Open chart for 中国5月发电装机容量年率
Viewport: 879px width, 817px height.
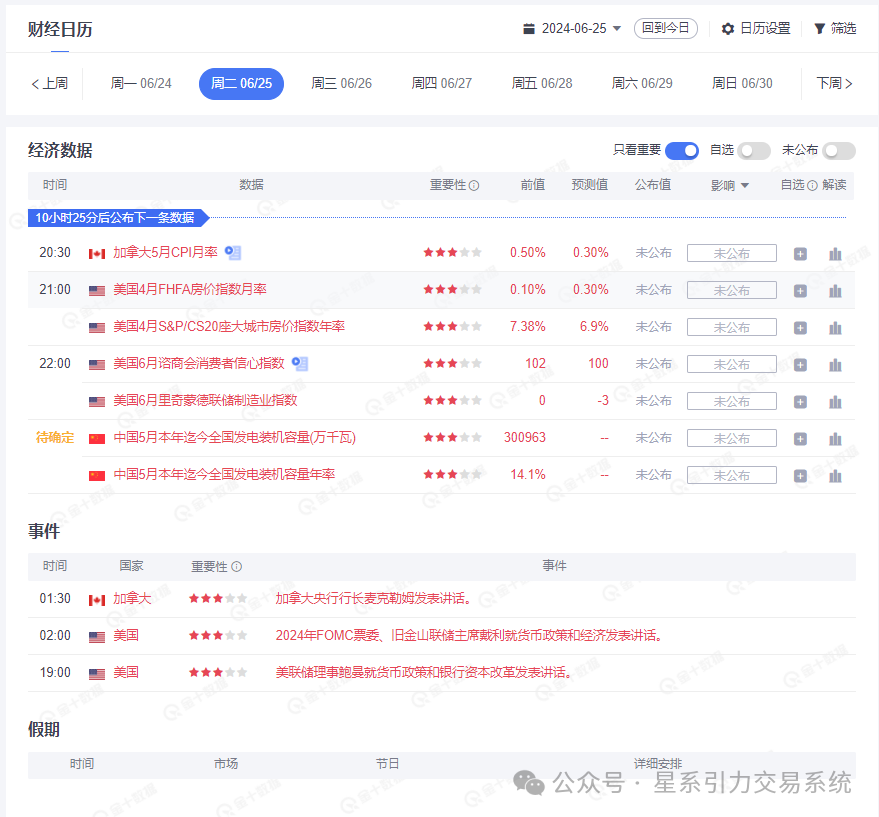coord(835,476)
